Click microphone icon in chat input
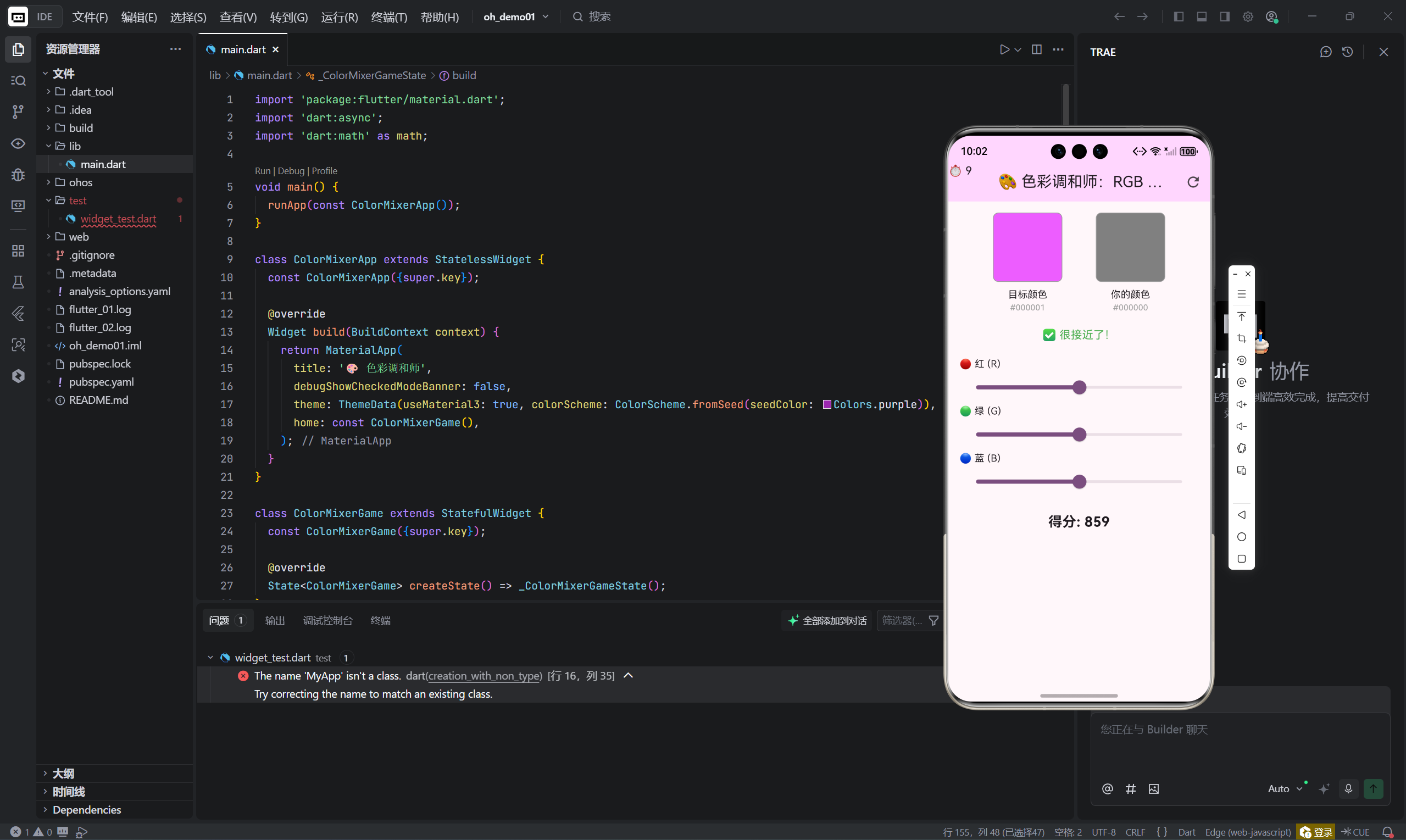Viewport: 1406px width, 840px height. (x=1348, y=788)
